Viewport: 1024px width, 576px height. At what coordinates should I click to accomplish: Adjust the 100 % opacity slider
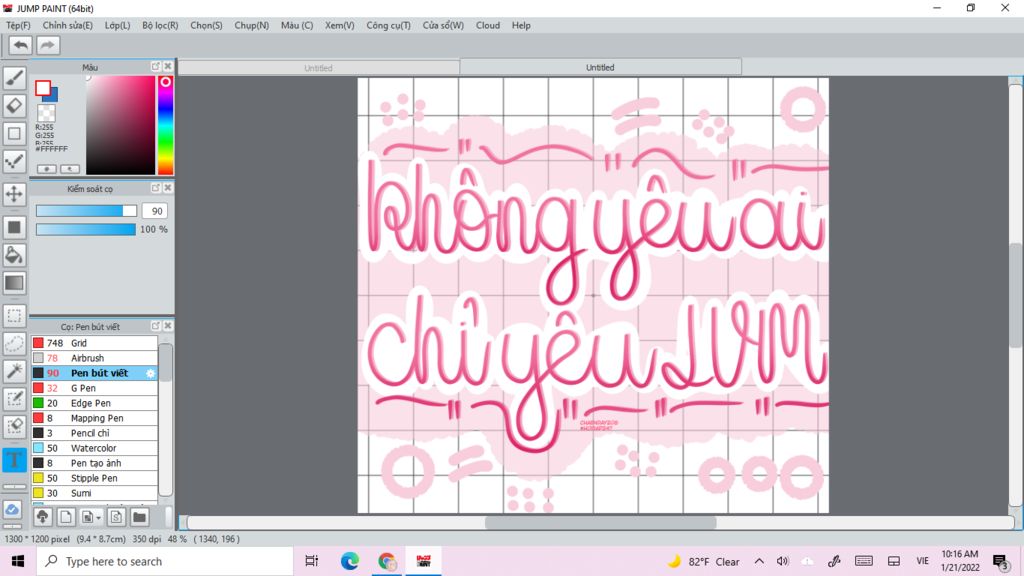[86, 229]
